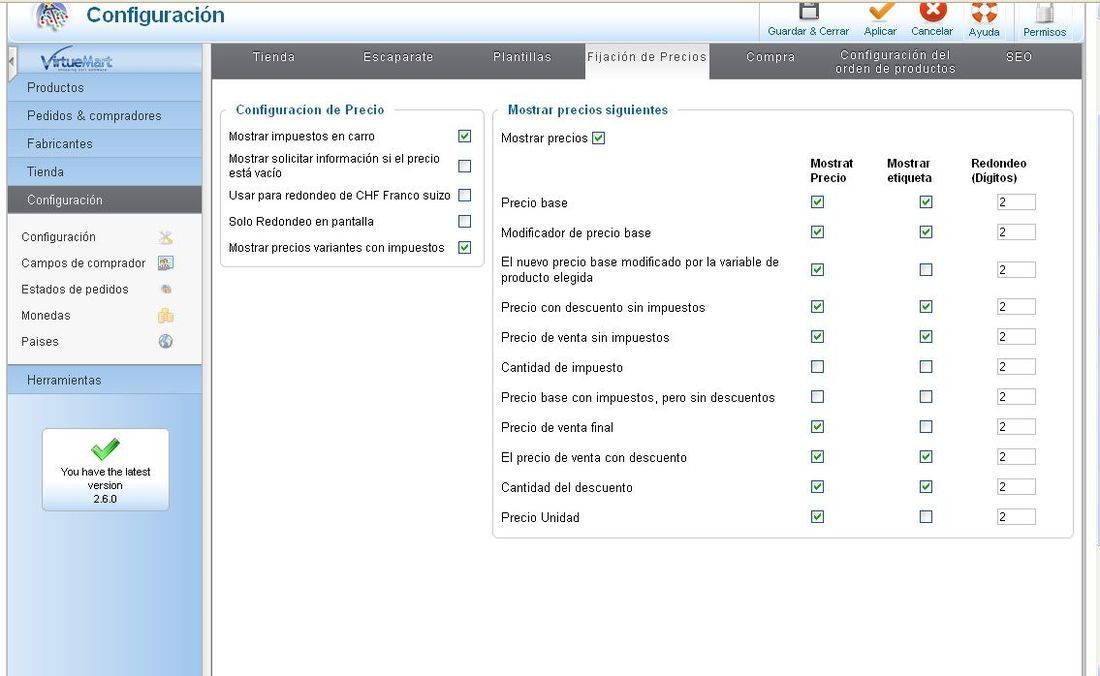Click the VirtueMart logo in sidebar

(x=76, y=62)
